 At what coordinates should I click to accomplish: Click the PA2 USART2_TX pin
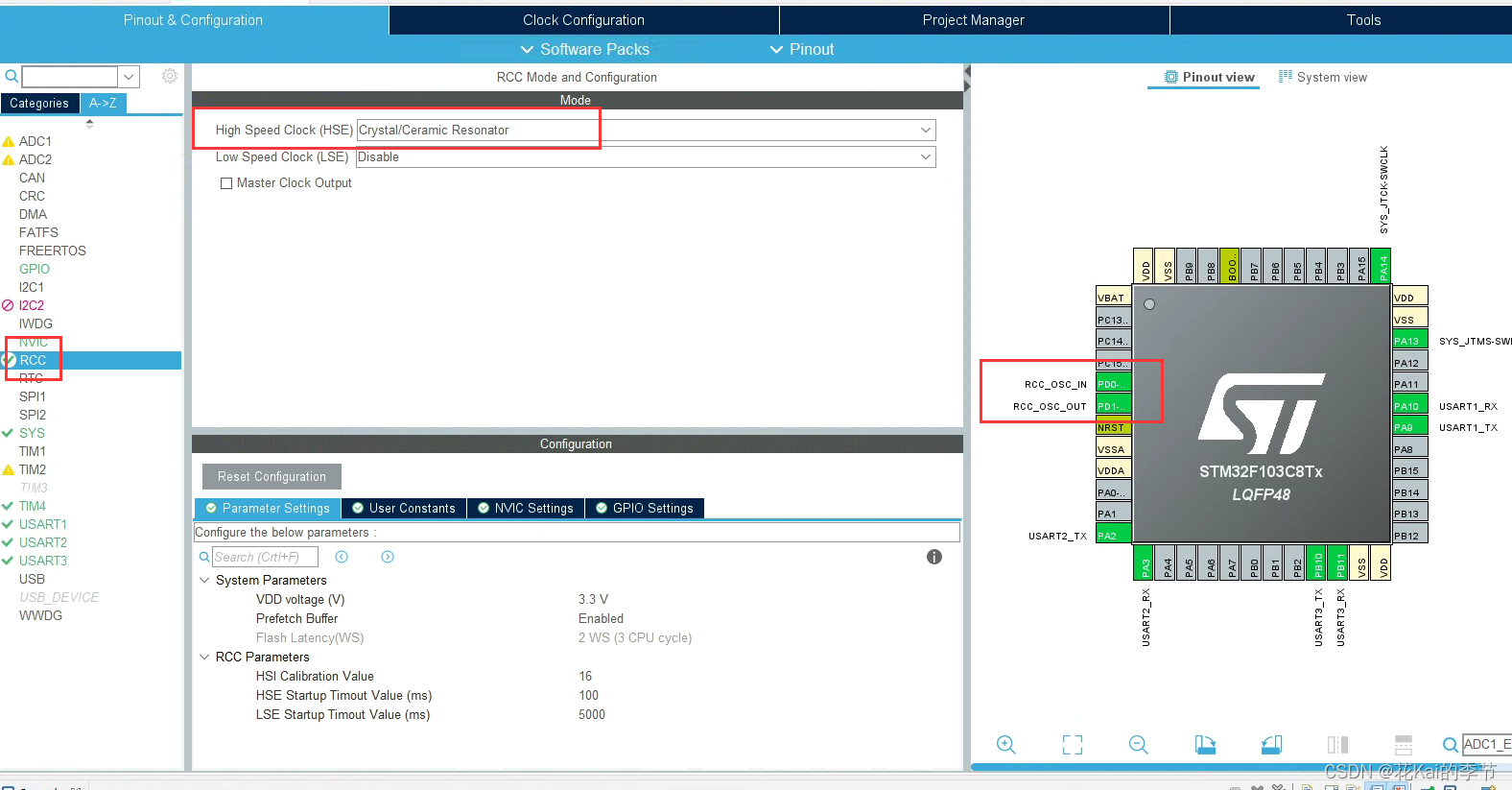[x=1114, y=536]
